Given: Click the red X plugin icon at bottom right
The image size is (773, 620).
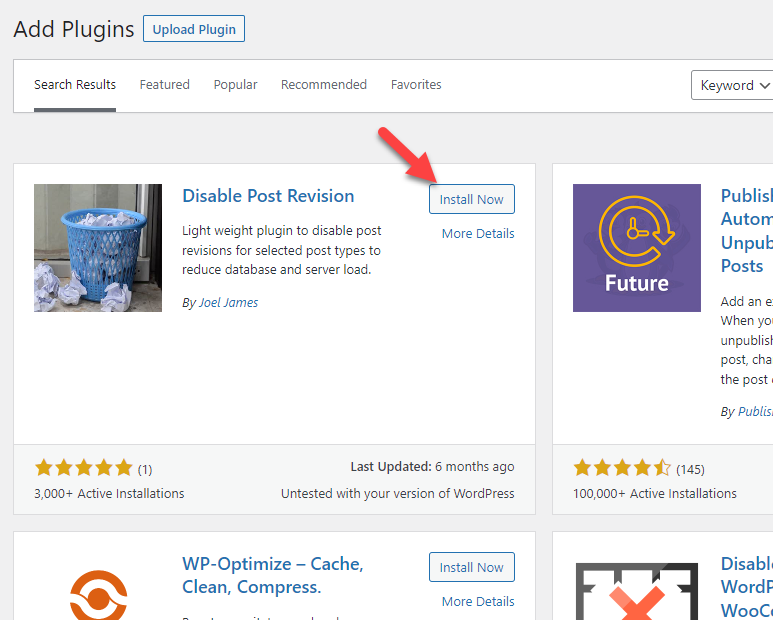Looking at the screenshot, I should click(x=636, y=591).
